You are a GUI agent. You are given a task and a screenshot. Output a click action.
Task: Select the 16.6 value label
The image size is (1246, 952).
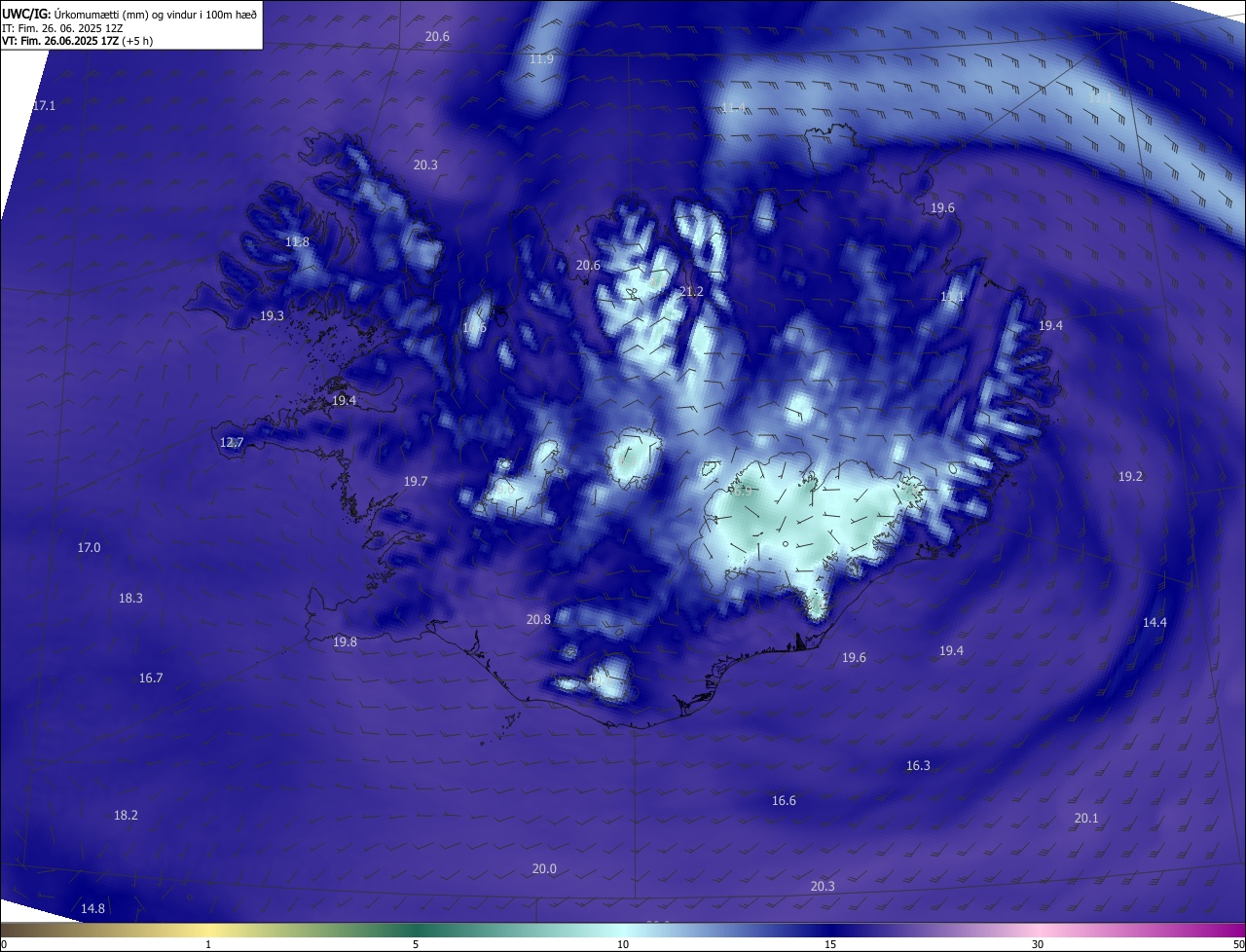784,800
